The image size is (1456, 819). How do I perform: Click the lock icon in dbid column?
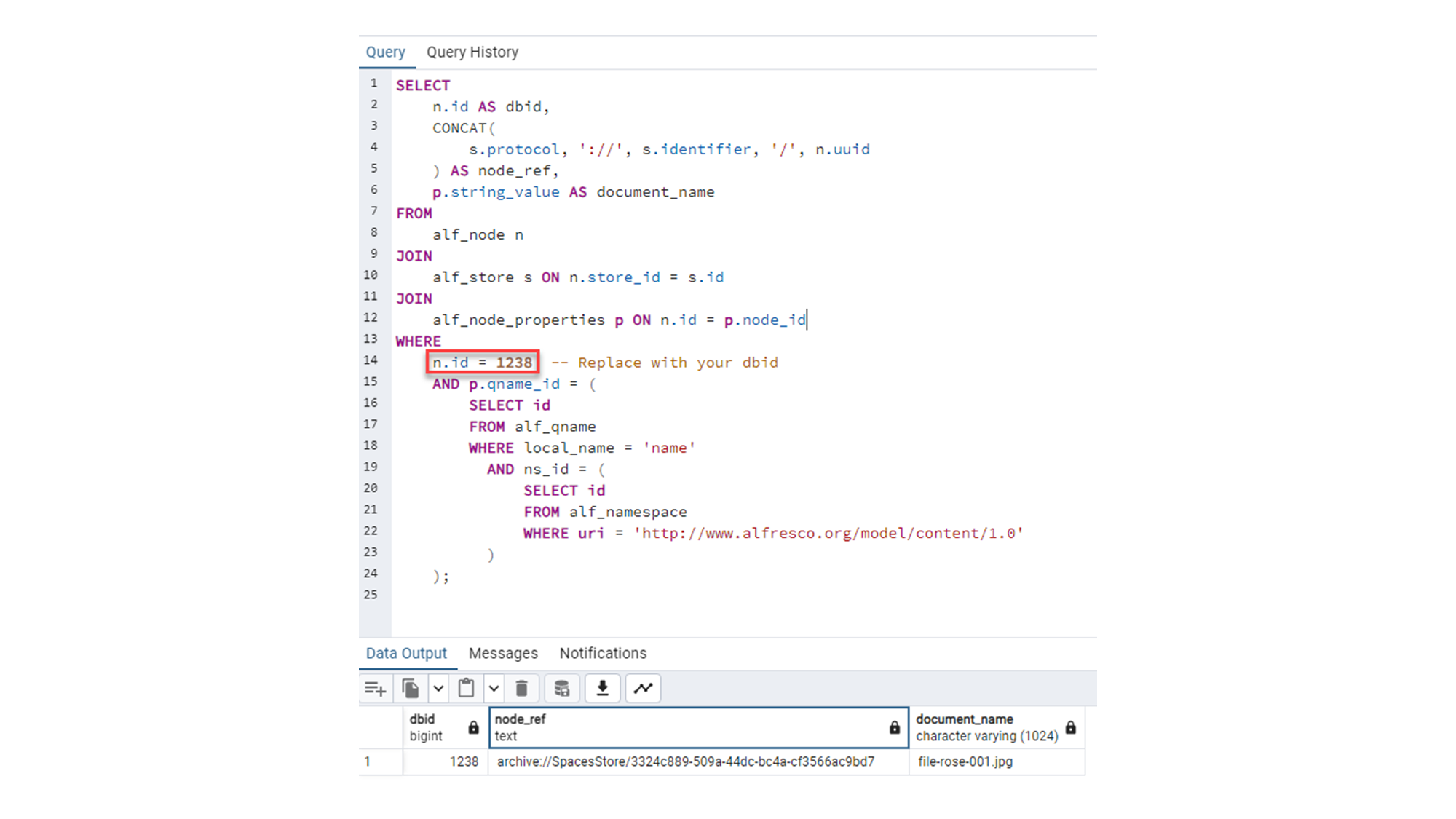(473, 727)
